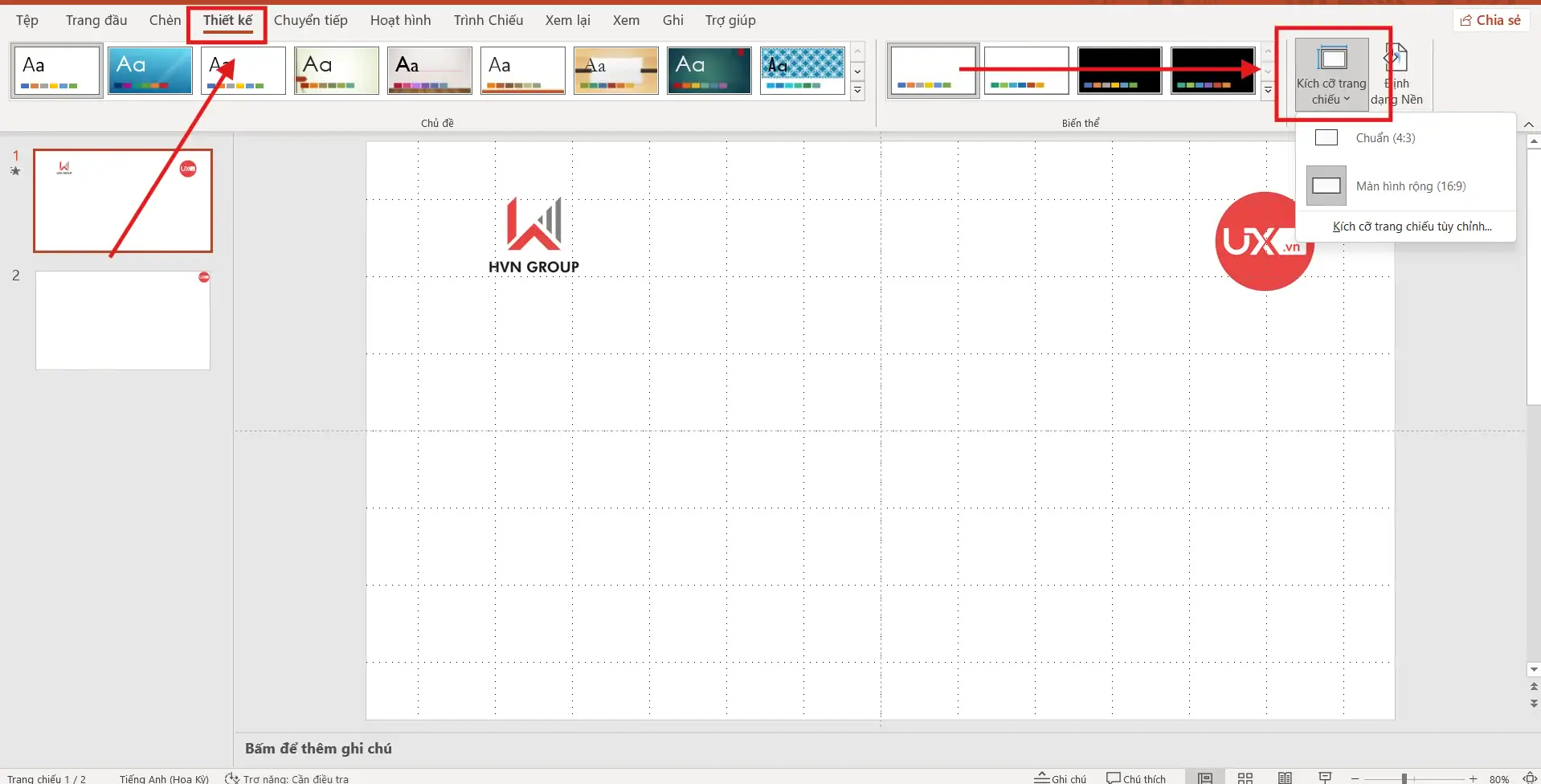This screenshot has height=784, width=1541.
Task: Switch to the Thiết kế tab
Action: (227, 21)
